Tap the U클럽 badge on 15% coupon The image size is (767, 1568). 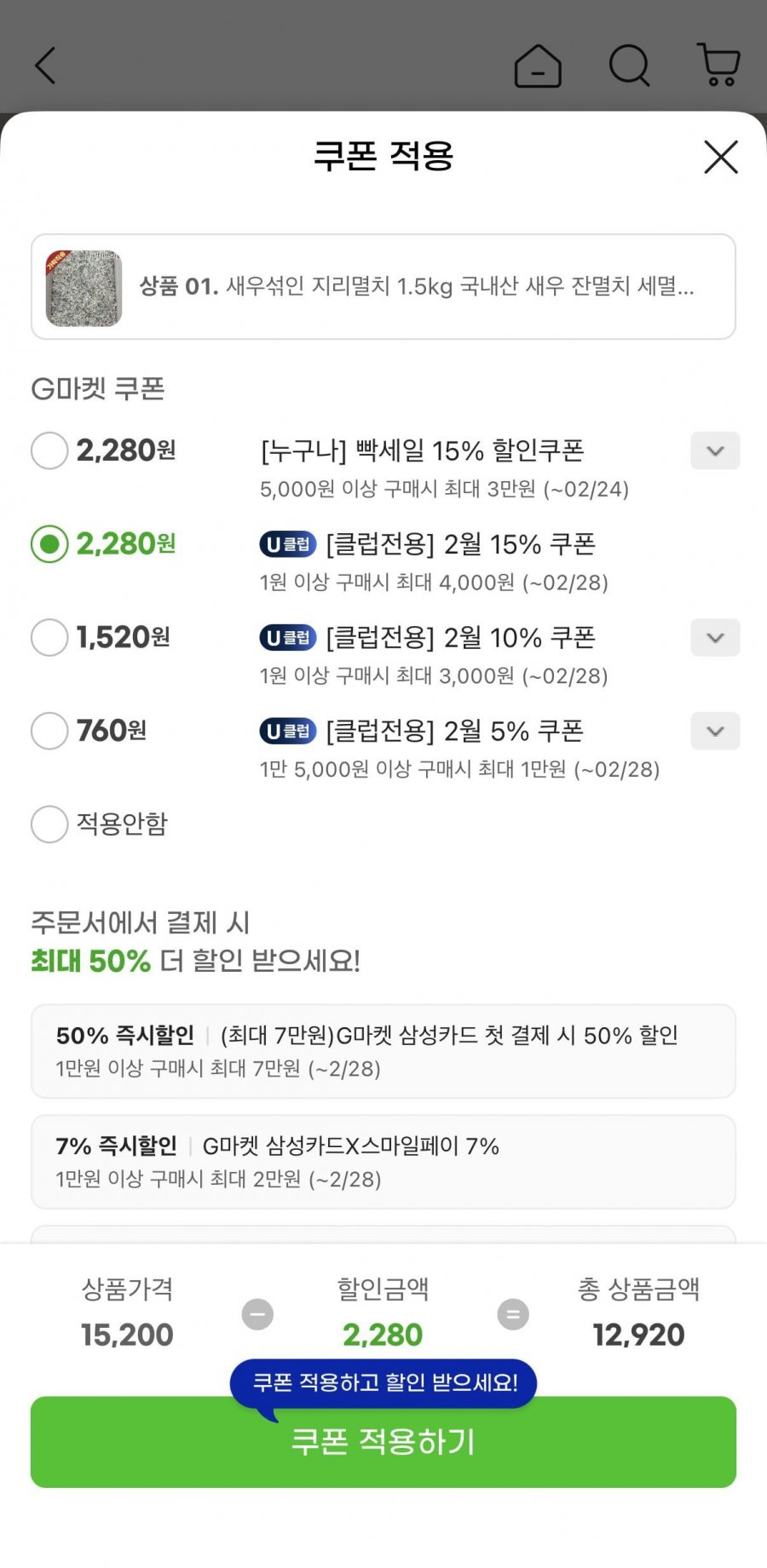287,544
